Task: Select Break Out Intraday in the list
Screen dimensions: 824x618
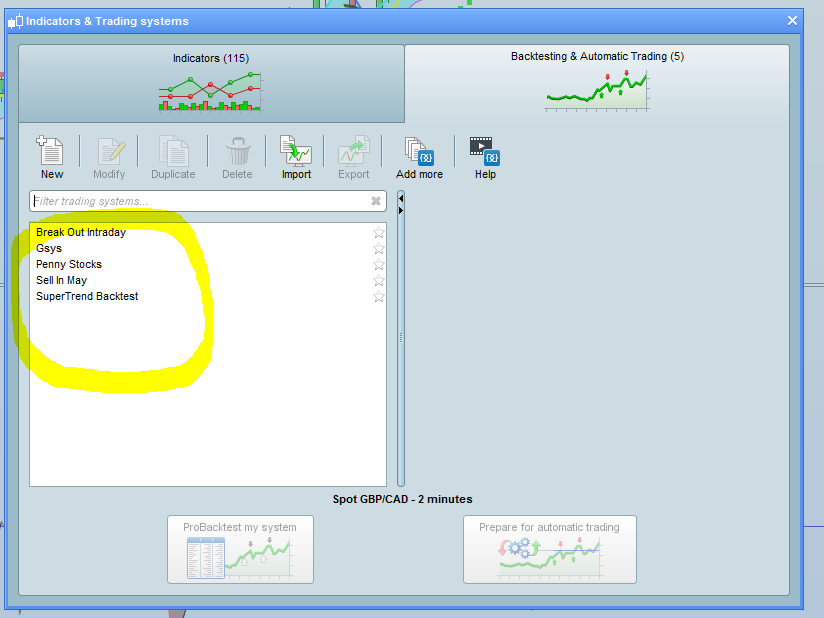Action: (208, 232)
